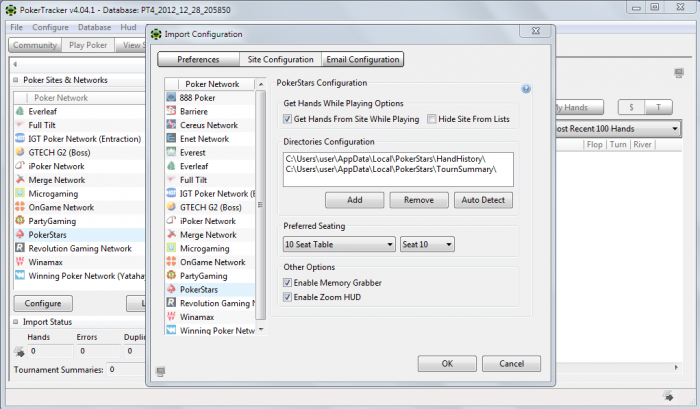The width and height of the screenshot is (700, 409).
Task: Check Hide Site From Lists
Action: 432,119
